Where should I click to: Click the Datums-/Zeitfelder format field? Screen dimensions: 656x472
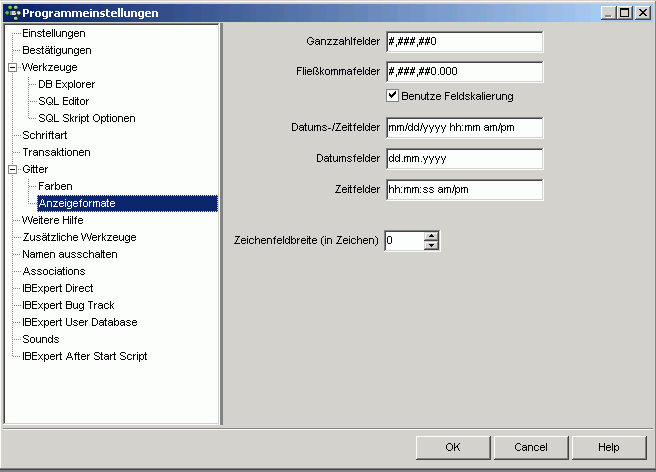[x=465, y=128]
